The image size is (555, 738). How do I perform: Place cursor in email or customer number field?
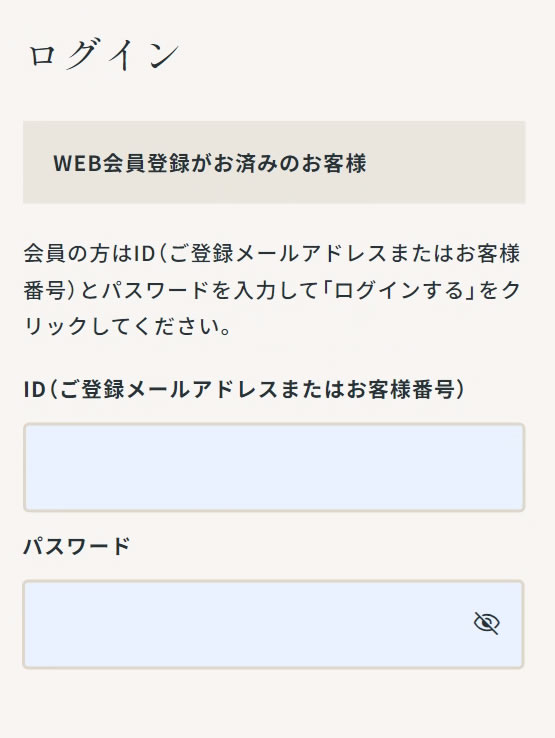tap(274, 467)
